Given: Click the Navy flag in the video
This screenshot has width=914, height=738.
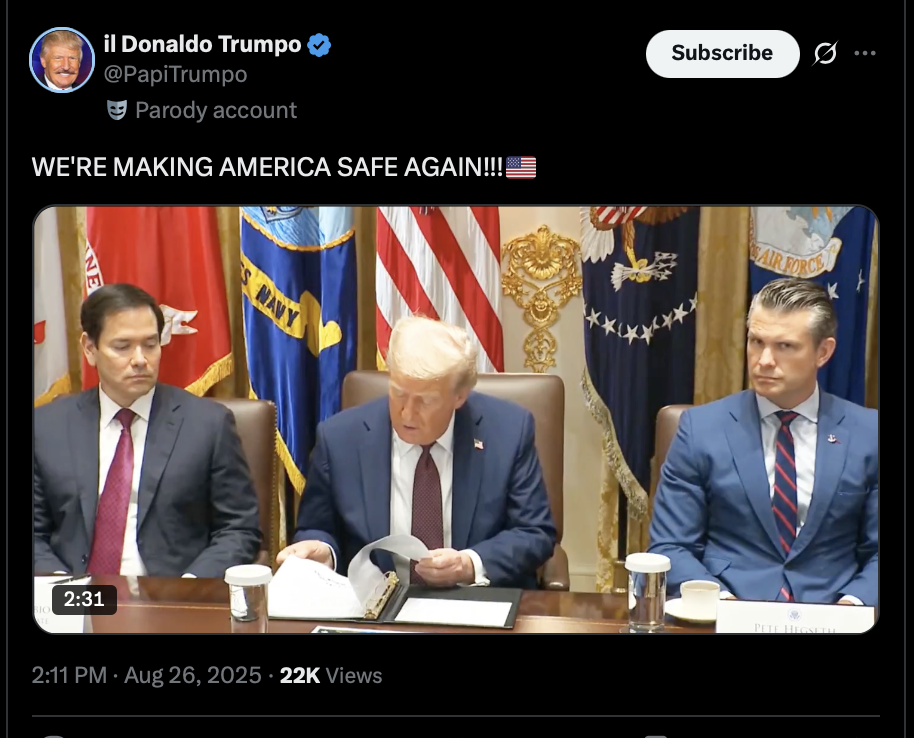Looking at the screenshot, I should pyautogui.click(x=297, y=326).
